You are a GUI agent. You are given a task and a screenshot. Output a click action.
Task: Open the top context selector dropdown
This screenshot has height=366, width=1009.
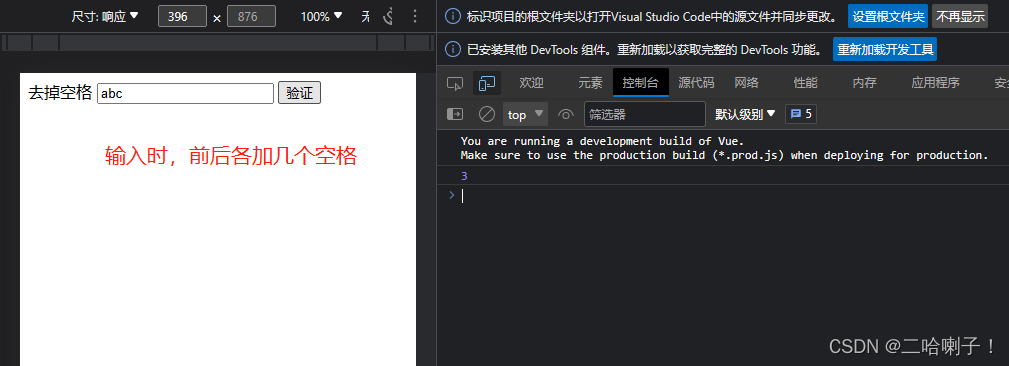pyautogui.click(x=525, y=114)
